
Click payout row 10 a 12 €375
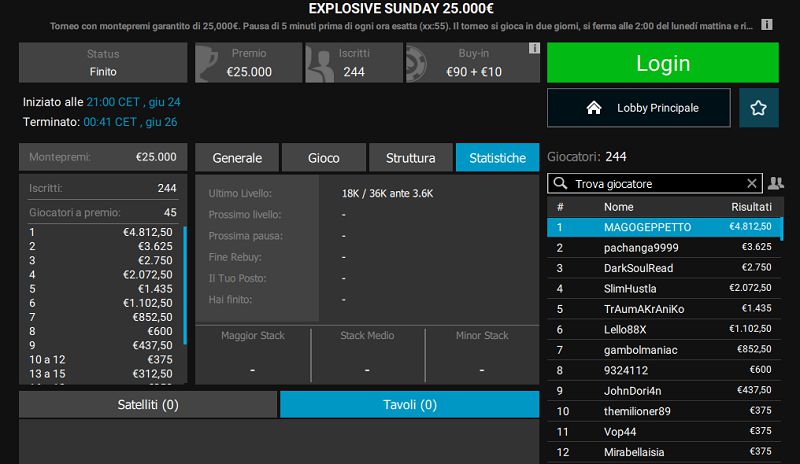pos(101,359)
